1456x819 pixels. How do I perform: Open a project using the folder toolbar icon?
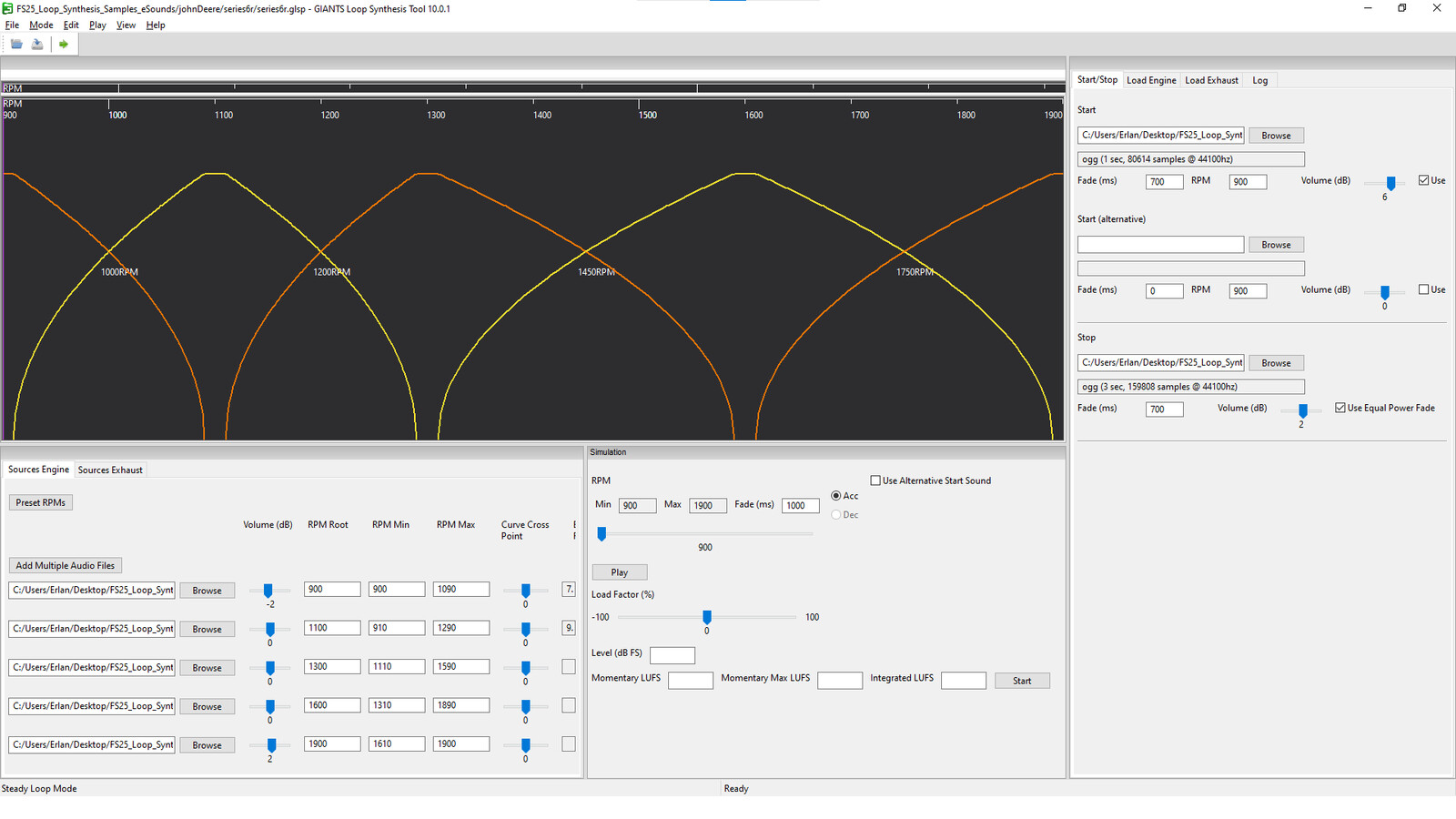[x=15, y=44]
